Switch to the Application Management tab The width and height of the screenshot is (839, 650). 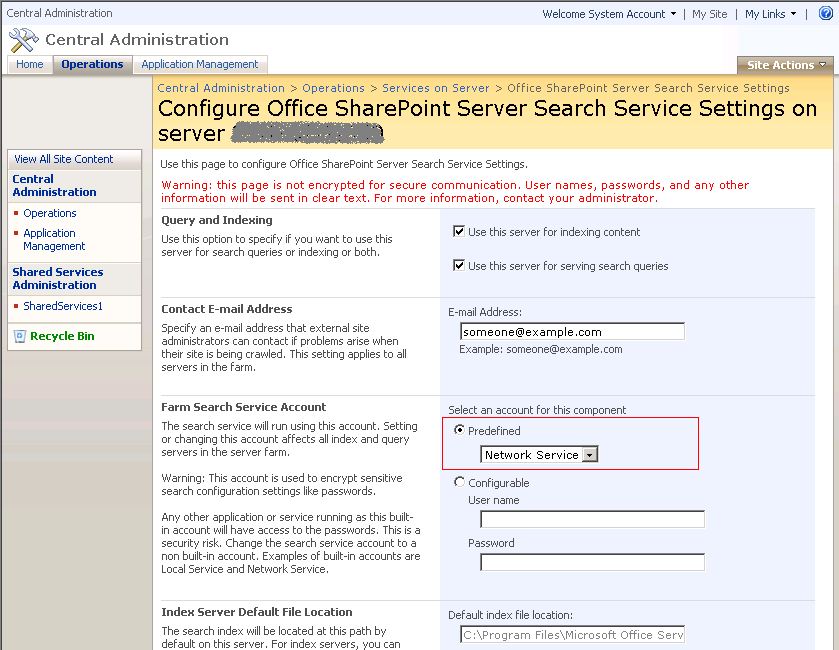[x=200, y=64]
